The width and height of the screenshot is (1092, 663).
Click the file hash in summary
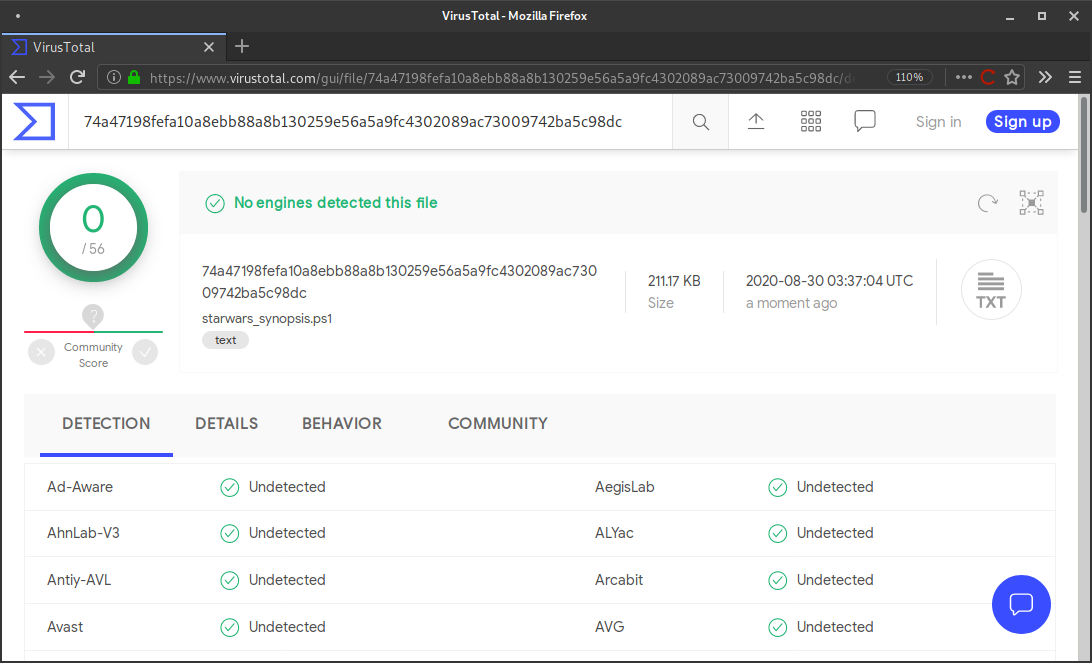(399, 281)
